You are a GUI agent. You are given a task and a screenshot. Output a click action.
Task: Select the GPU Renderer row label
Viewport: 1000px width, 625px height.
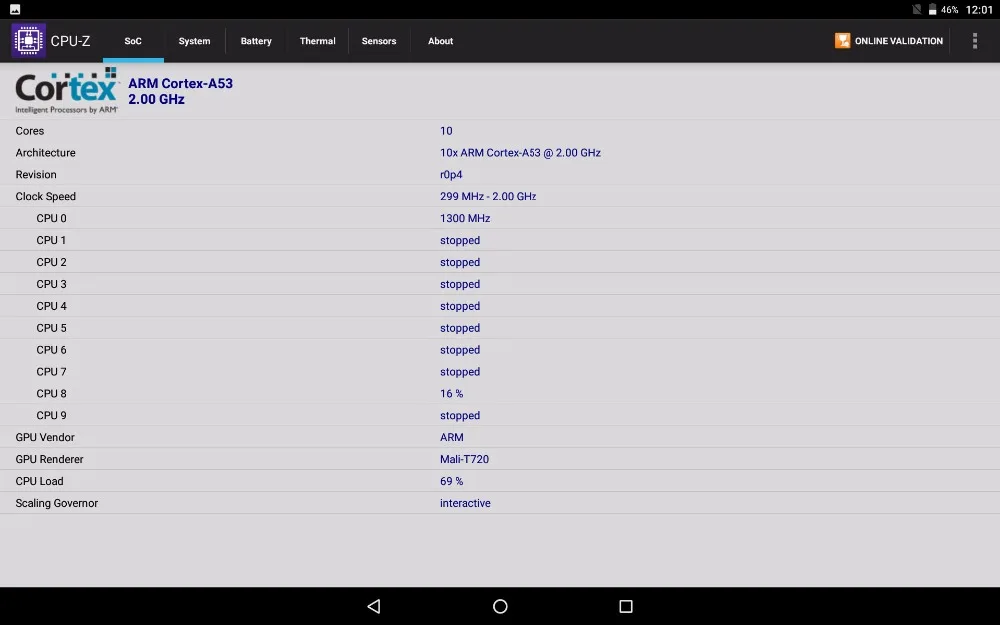coord(49,459)
